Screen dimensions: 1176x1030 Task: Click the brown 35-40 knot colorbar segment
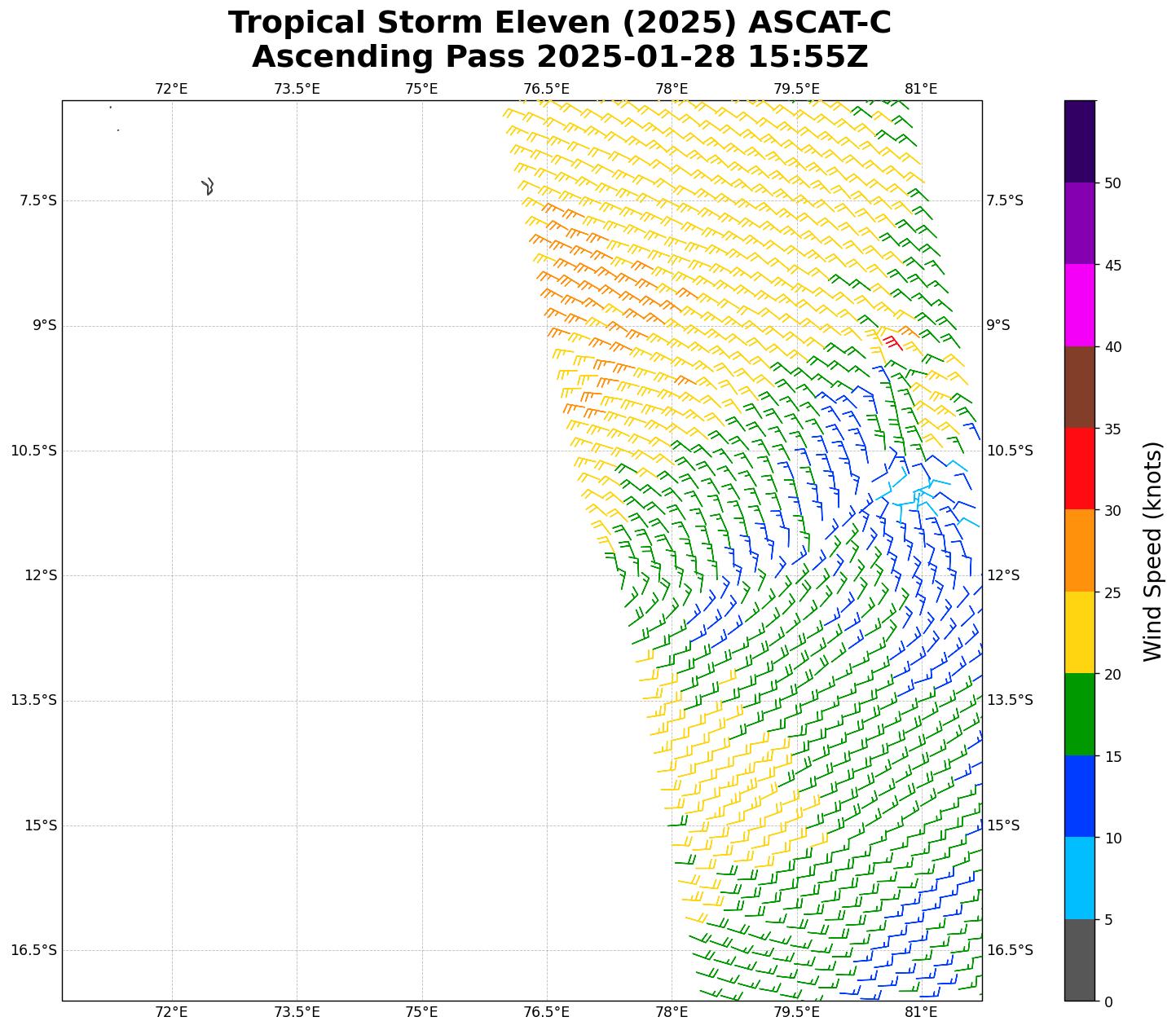click(1080, 387)
